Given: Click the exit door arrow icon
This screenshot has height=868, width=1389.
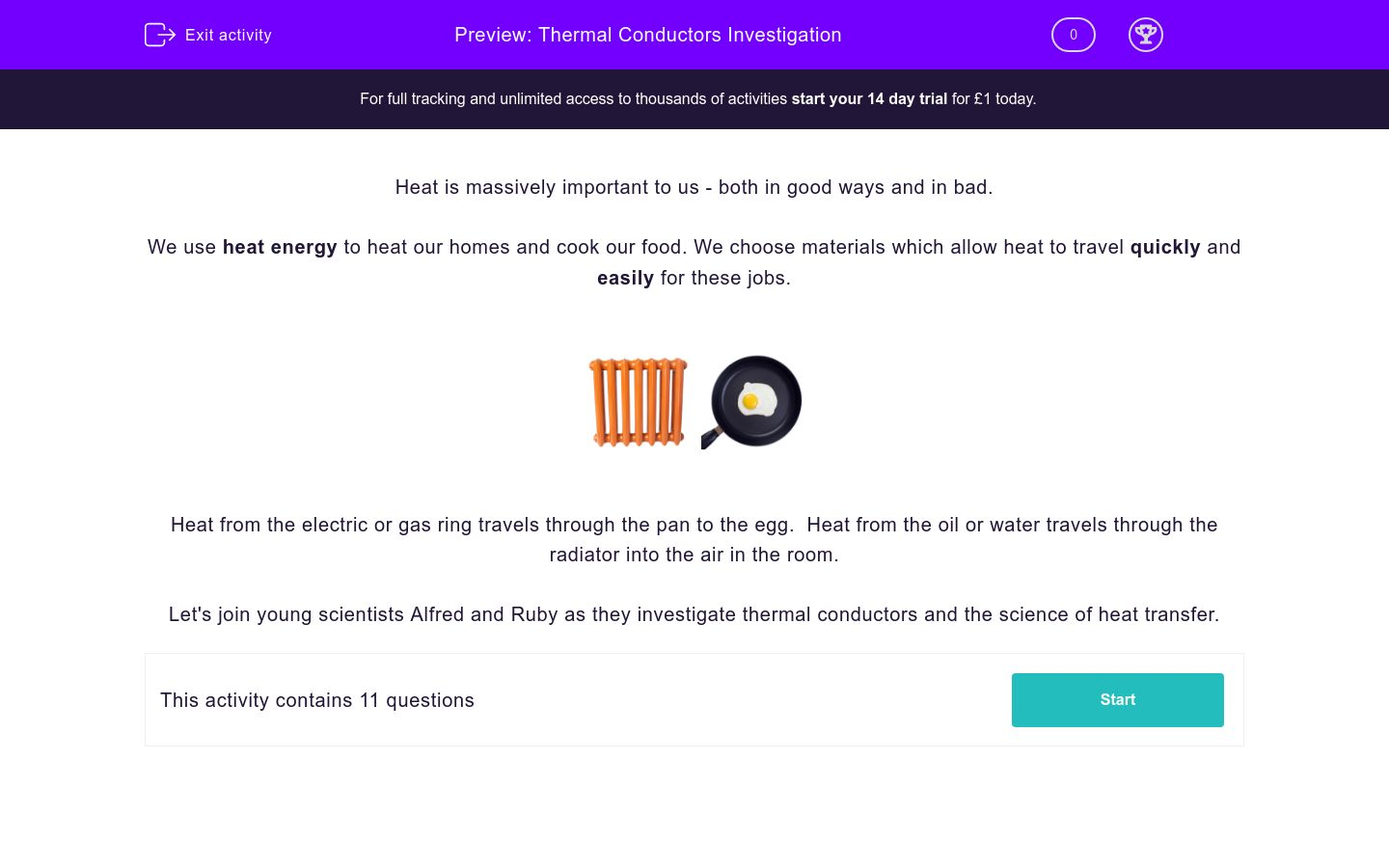Looking at the screenshot, I should click(159, 35).
